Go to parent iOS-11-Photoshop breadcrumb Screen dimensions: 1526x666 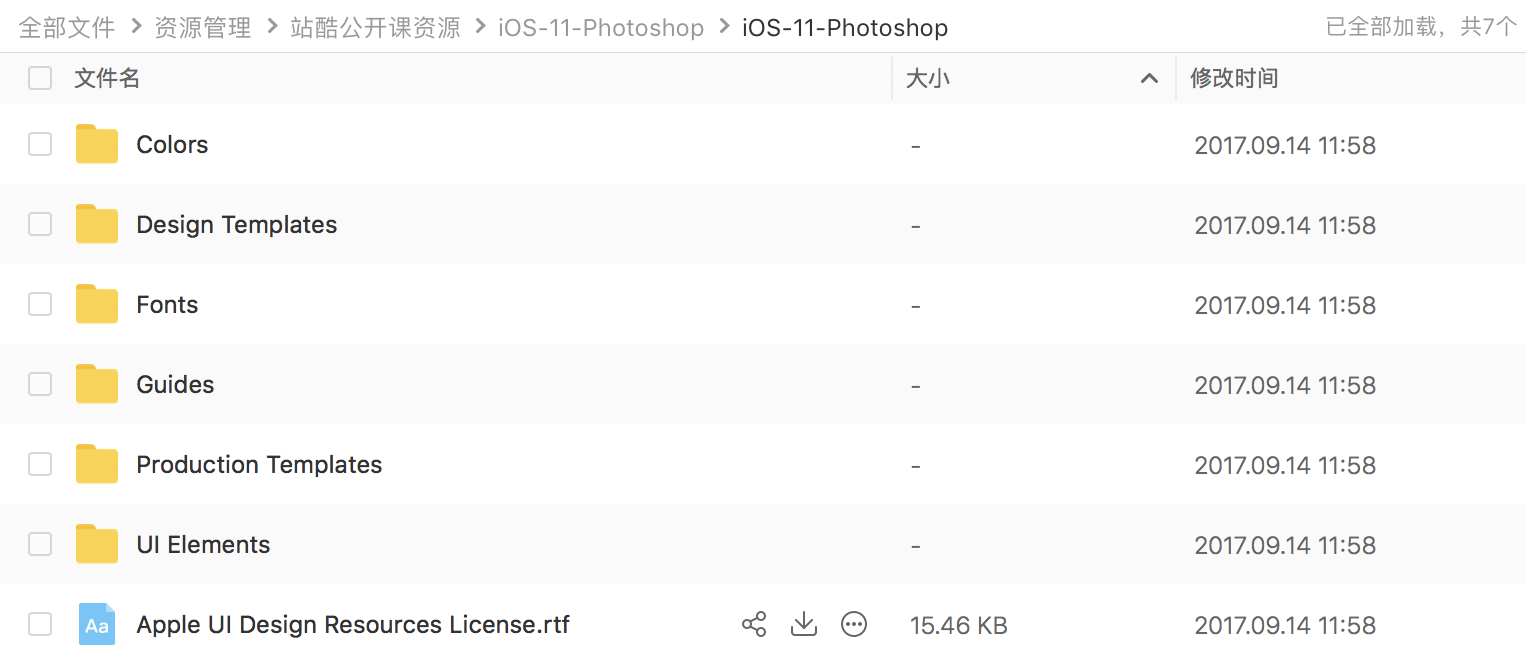click(x=601, y=28)
